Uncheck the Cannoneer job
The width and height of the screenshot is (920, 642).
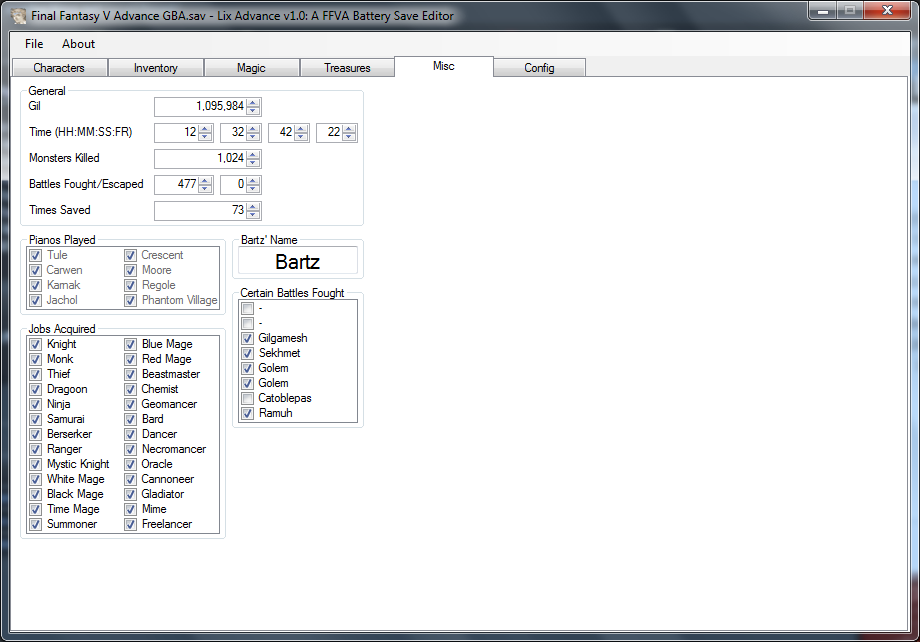pos(130,479)
